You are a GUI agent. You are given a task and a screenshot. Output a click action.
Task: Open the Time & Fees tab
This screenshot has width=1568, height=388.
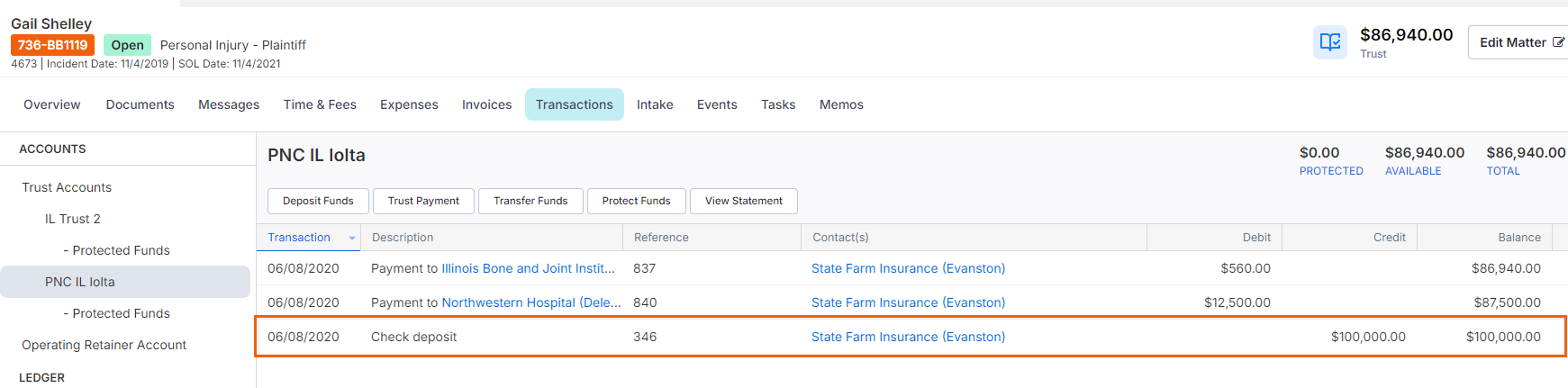pos(320,104)
